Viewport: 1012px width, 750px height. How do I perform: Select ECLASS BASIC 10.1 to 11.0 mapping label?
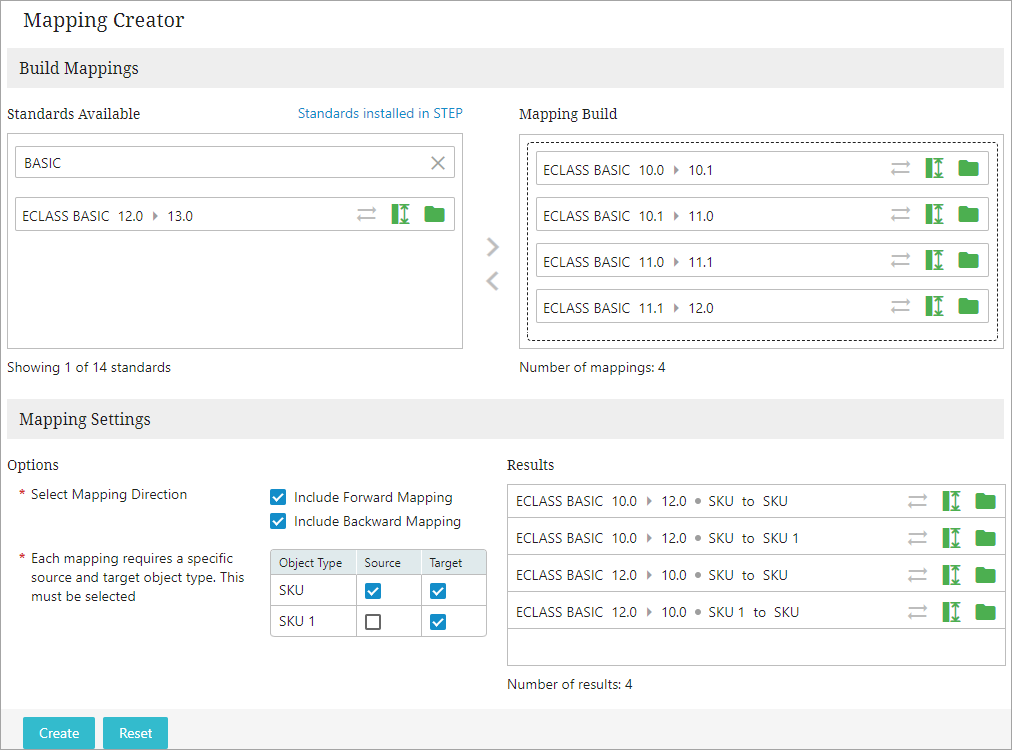pyautogui.click(x=628, y=216)
